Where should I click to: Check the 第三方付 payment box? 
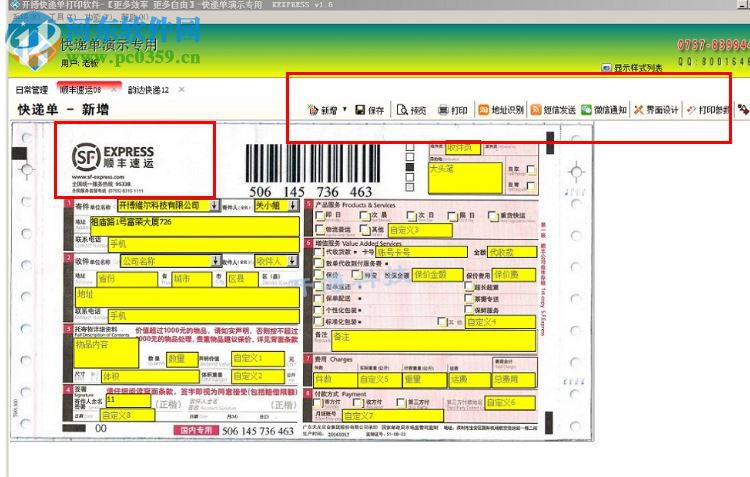[401, 403]
